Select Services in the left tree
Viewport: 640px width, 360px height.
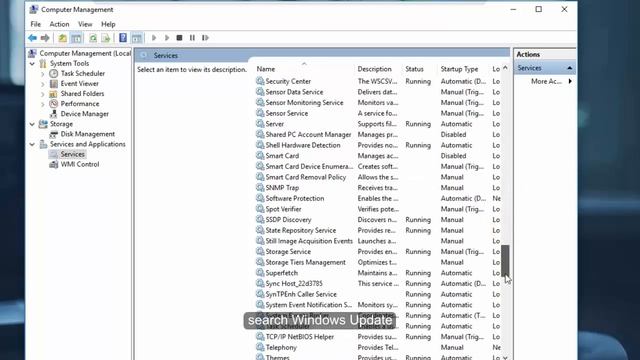point(72,154)
